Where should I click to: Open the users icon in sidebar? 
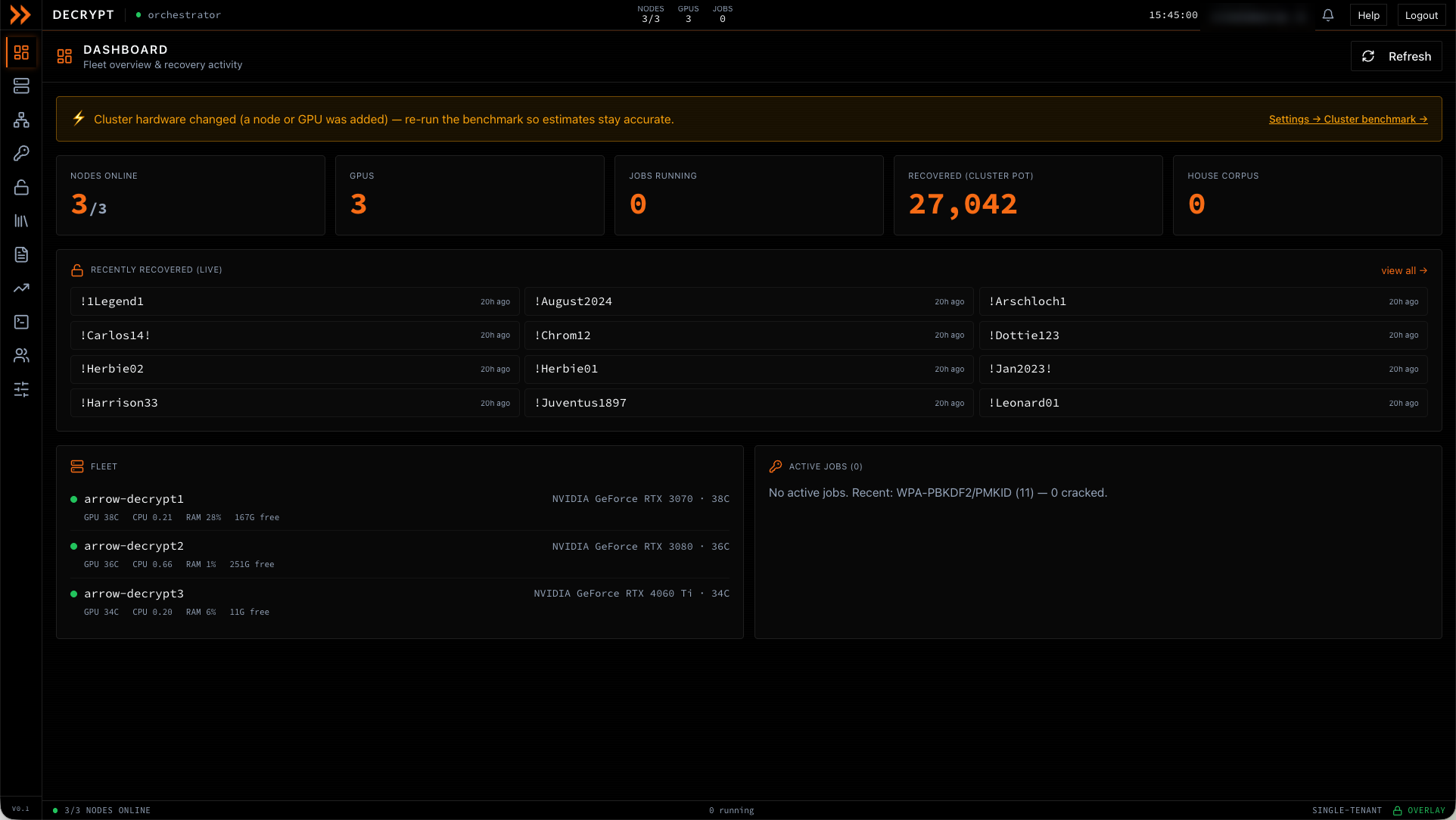[x=21, y=355]
